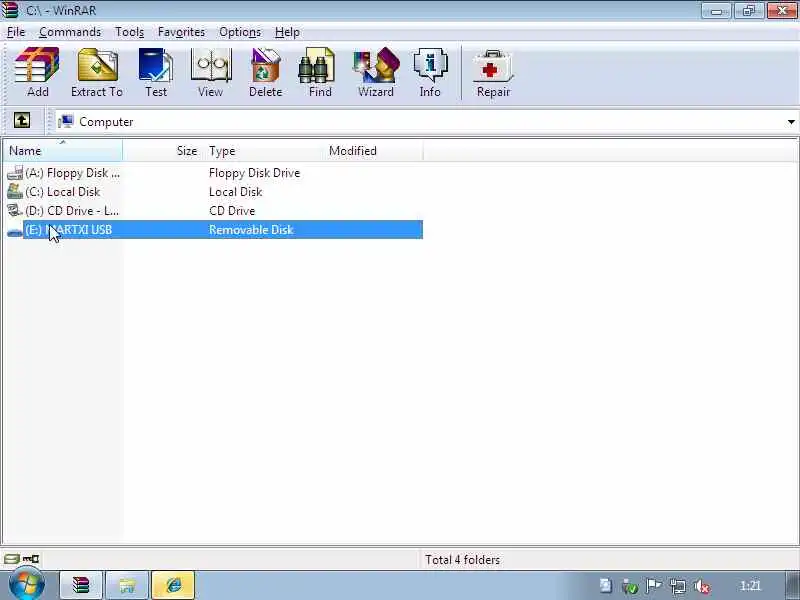The image size is (800, 600).
Task: Click the key password icon in status bar
Action: (31, 559)
